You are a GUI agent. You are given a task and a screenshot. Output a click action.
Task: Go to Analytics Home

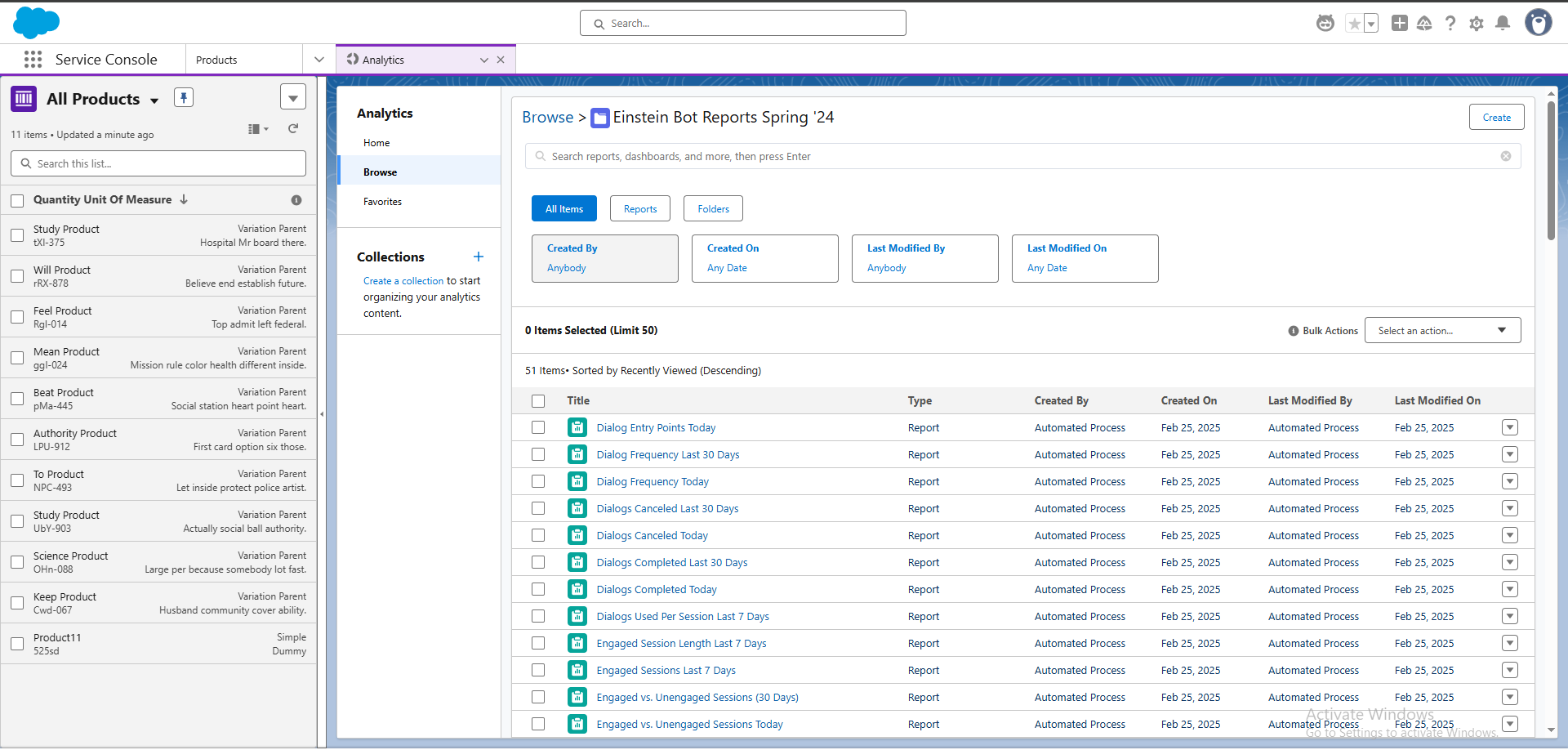(x=376, y=143)
